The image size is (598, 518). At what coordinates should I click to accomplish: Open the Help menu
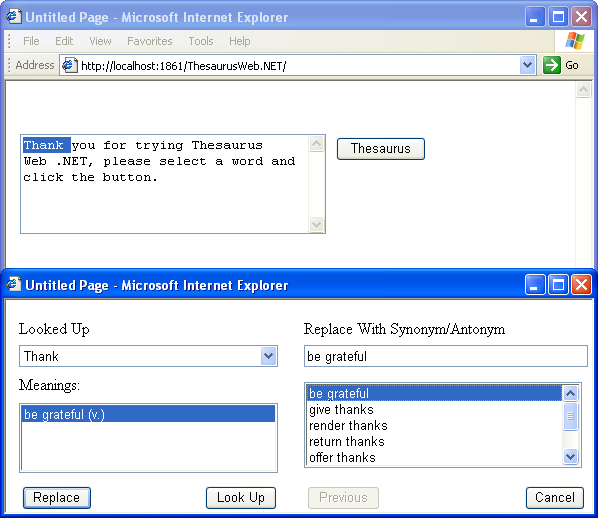(240, 41)
